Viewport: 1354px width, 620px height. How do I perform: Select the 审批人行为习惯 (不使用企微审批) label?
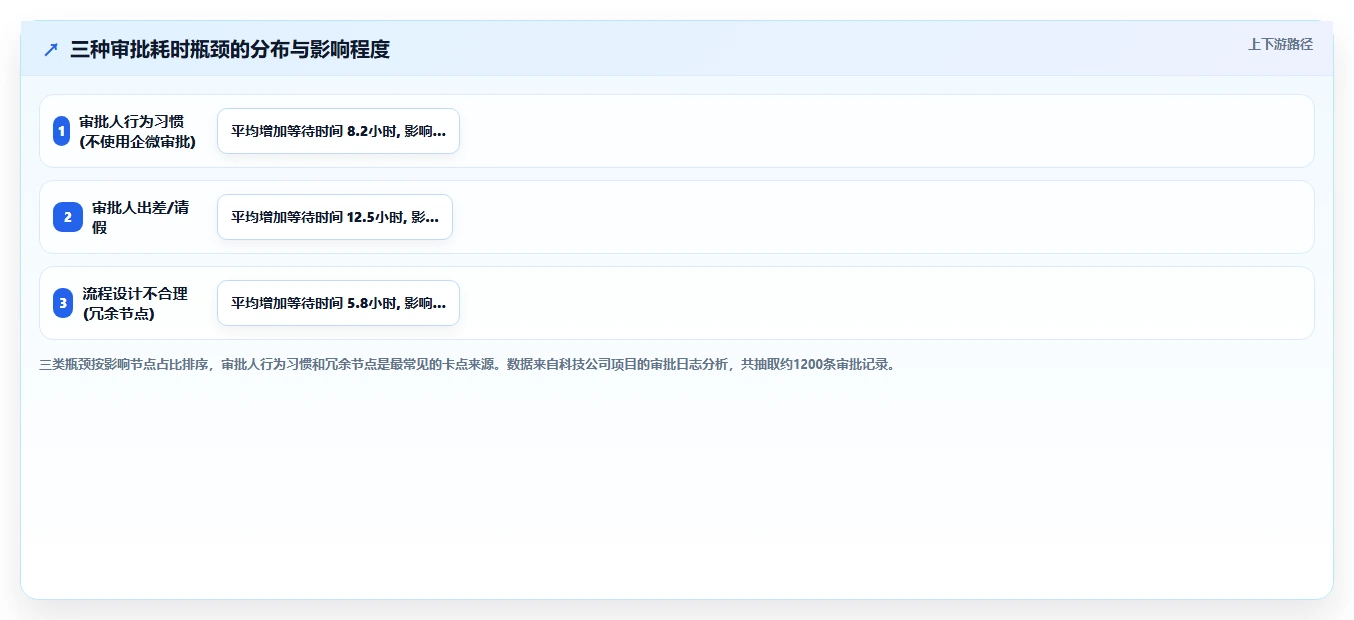click(x=138, y=131)
